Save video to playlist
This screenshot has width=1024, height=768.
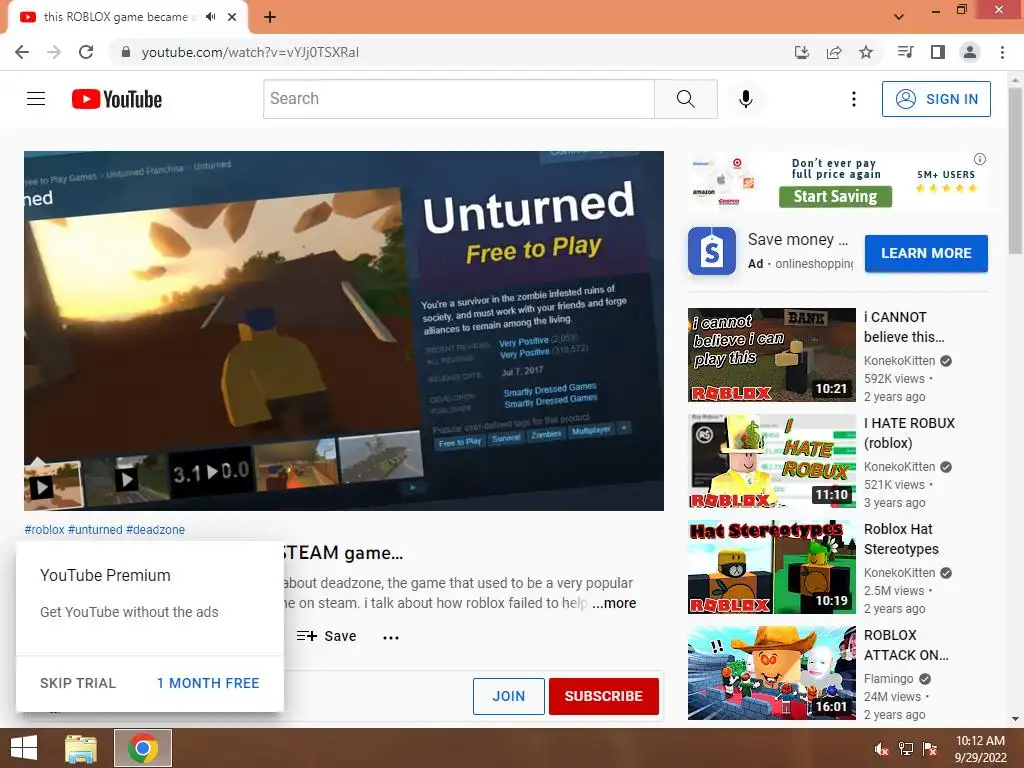point(327,636)
